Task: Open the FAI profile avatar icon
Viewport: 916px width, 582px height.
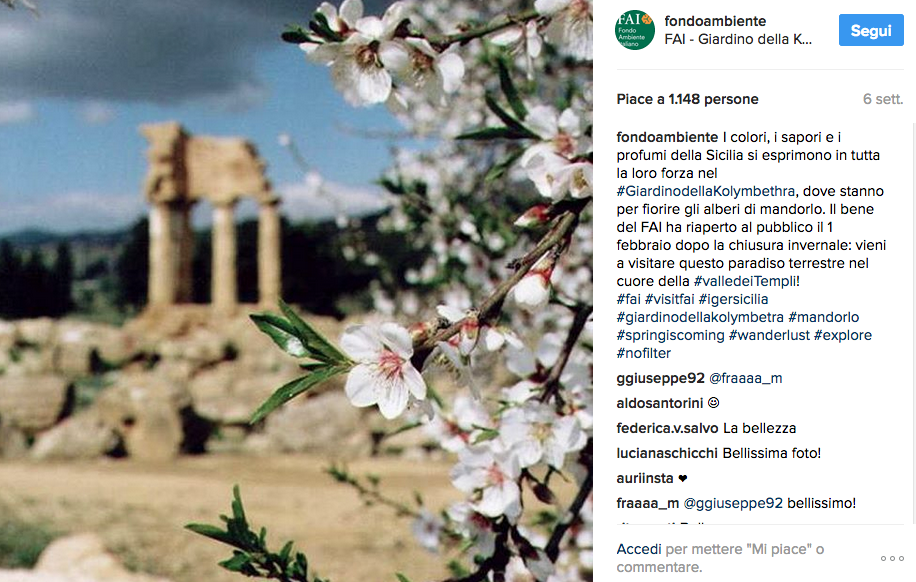Action: [634, 30]
